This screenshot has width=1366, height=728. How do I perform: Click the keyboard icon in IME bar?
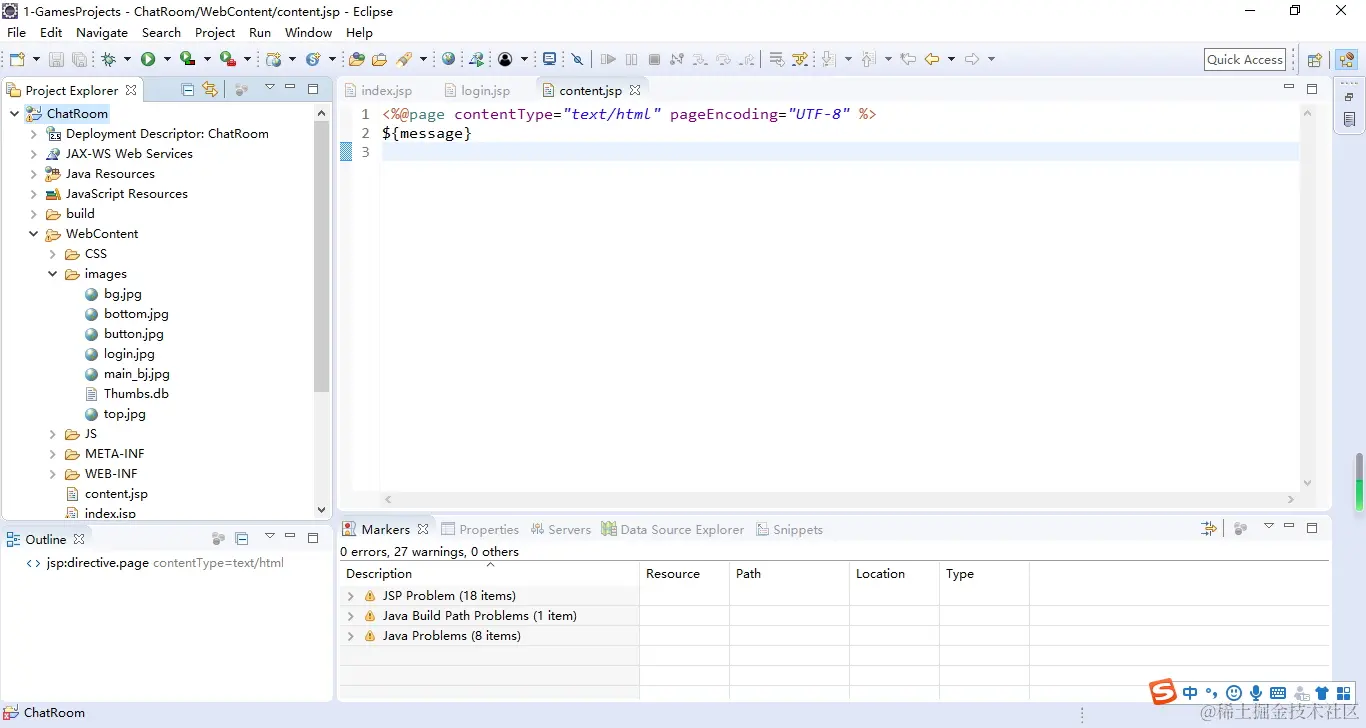pos(1278,693)
